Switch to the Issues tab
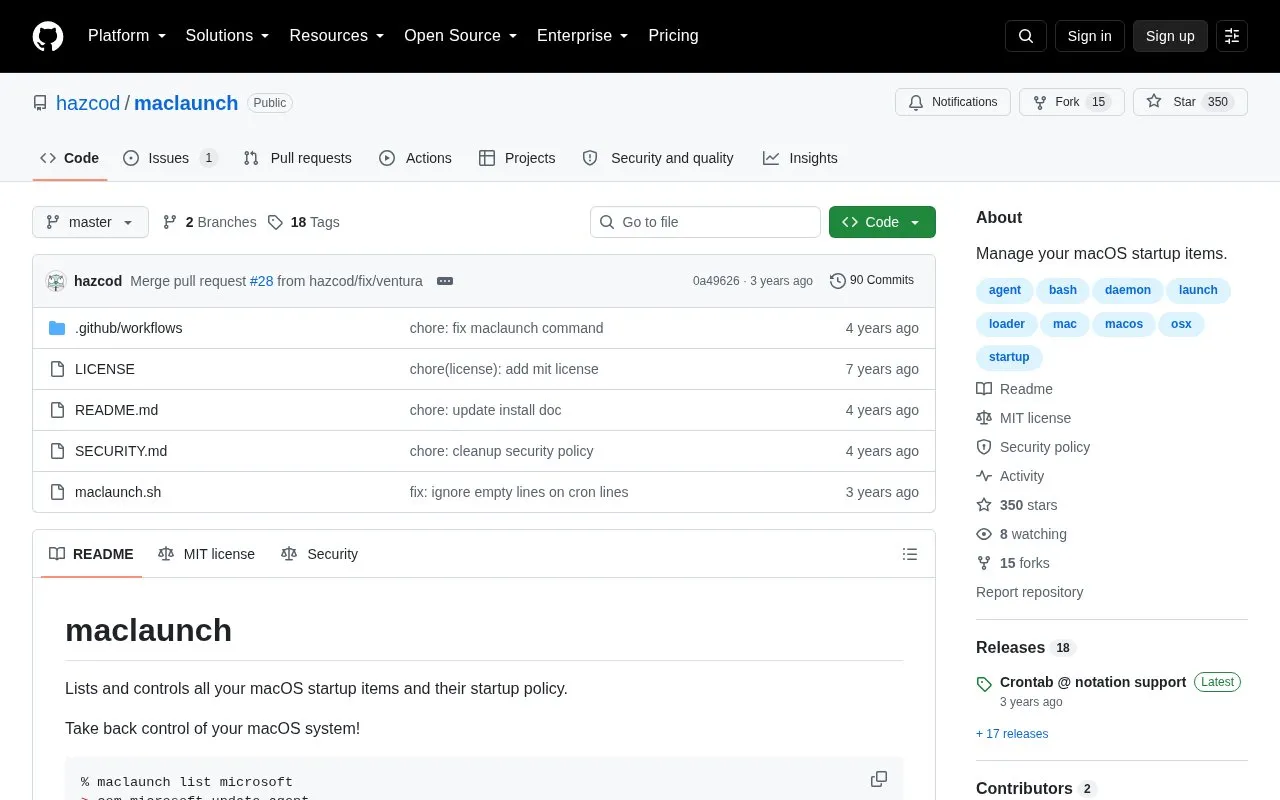The width and height of the screenshot is (1280, 800). pos(170,158)
